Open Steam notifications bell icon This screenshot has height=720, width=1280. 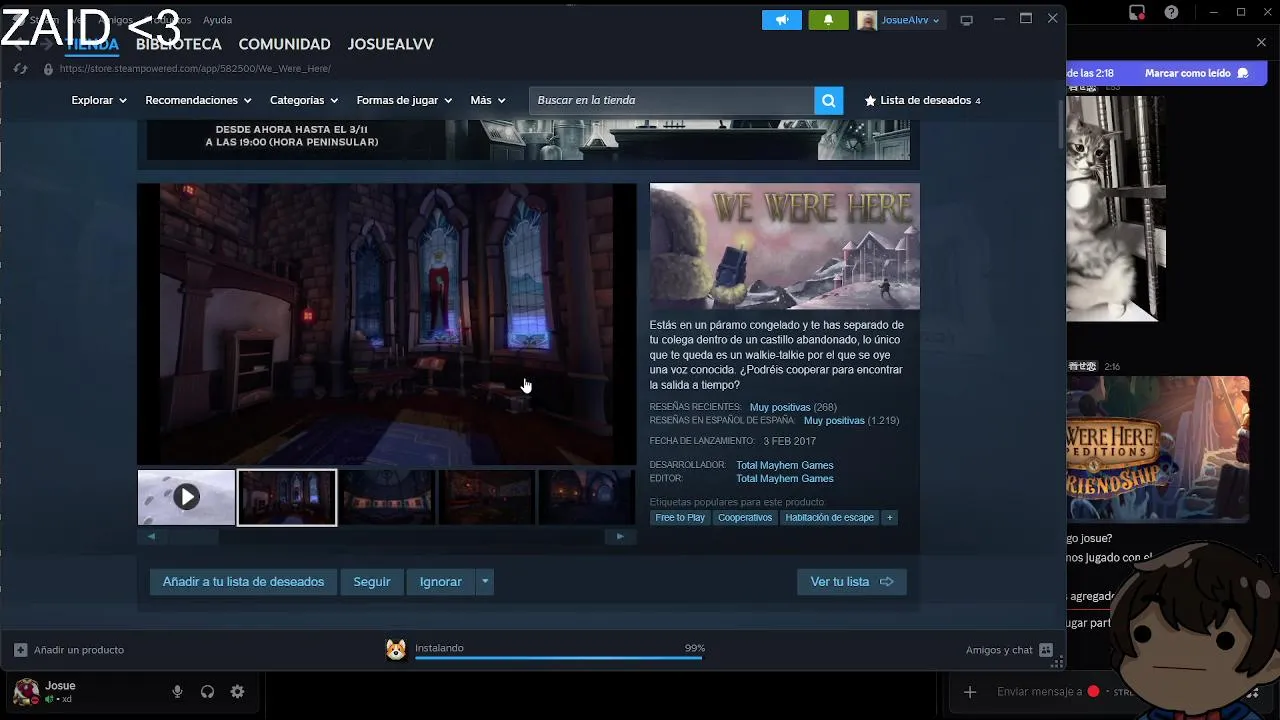pos(828,20)
